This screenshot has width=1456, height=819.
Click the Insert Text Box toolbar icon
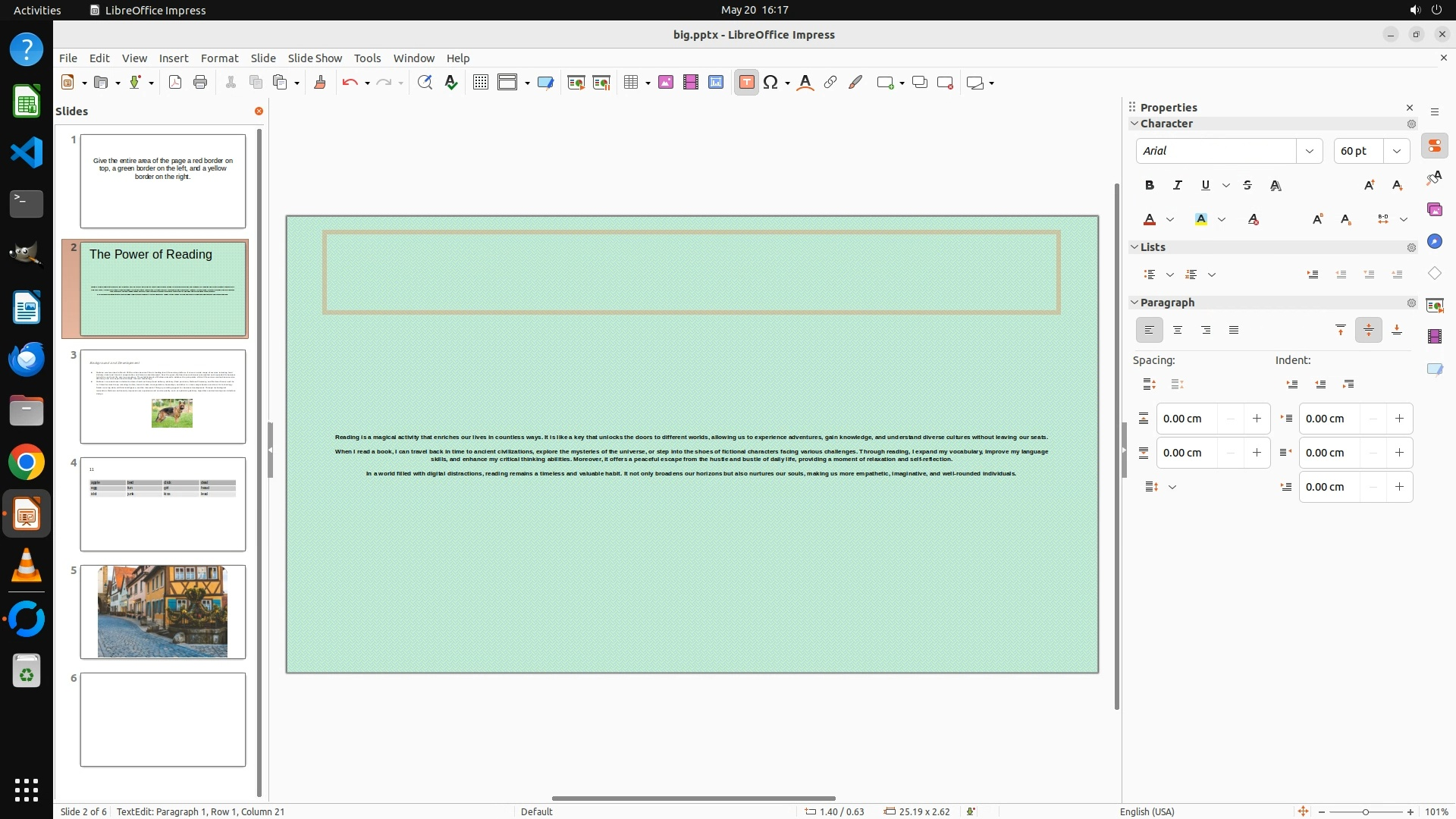coord(746,83)
